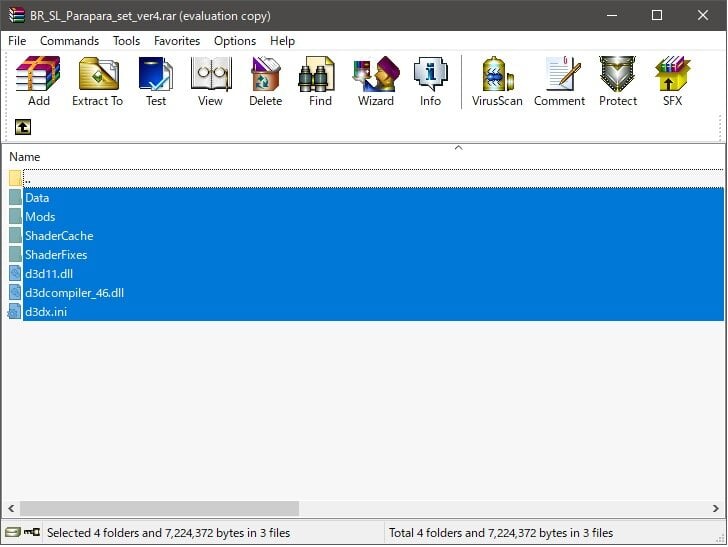Select the ShaderFixes folder name
This screenshot has width=728, height=547.
click(x=56, y=255)
